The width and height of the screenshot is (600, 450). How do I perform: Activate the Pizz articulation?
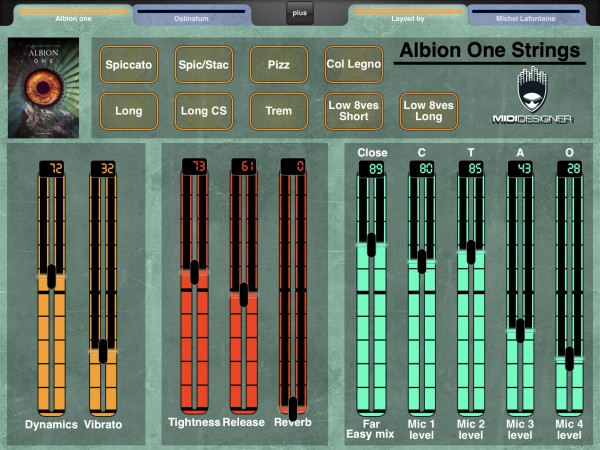279,65
